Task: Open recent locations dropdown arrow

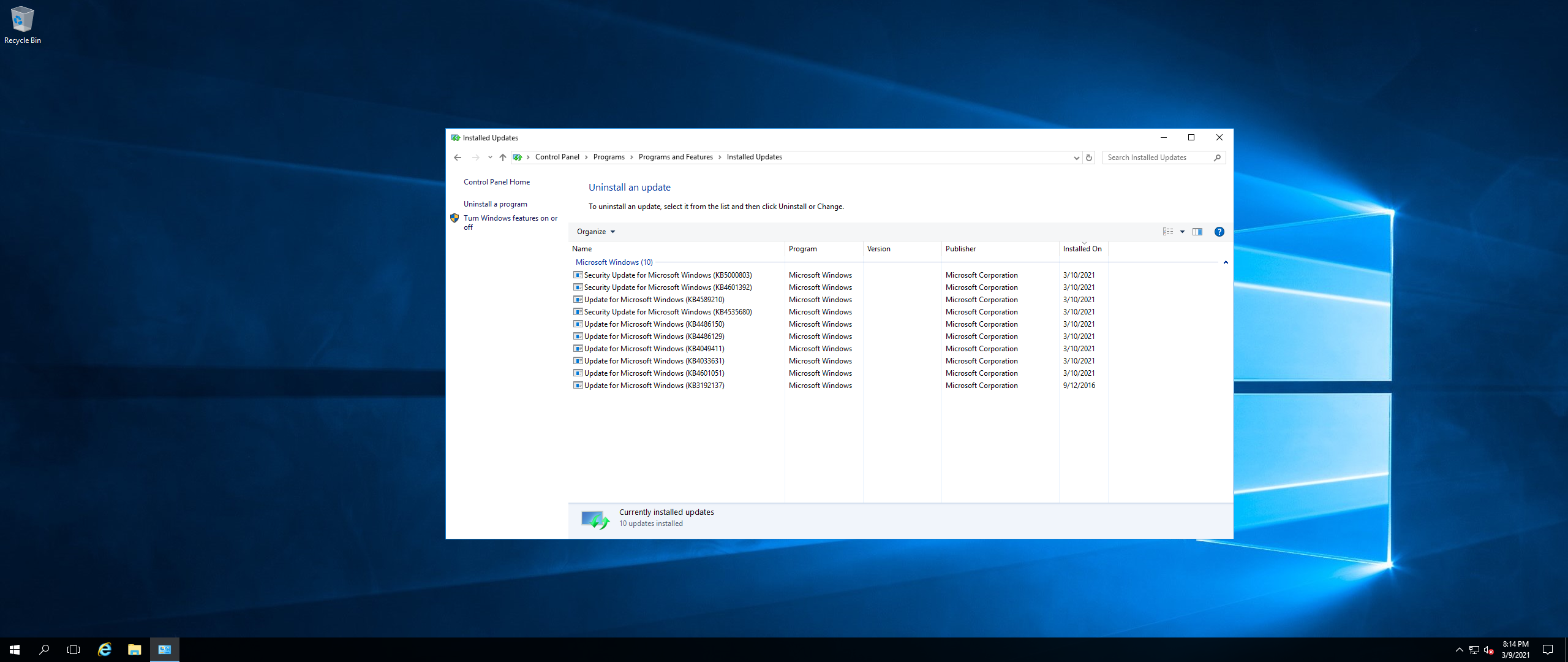Action: pos(490,158)
